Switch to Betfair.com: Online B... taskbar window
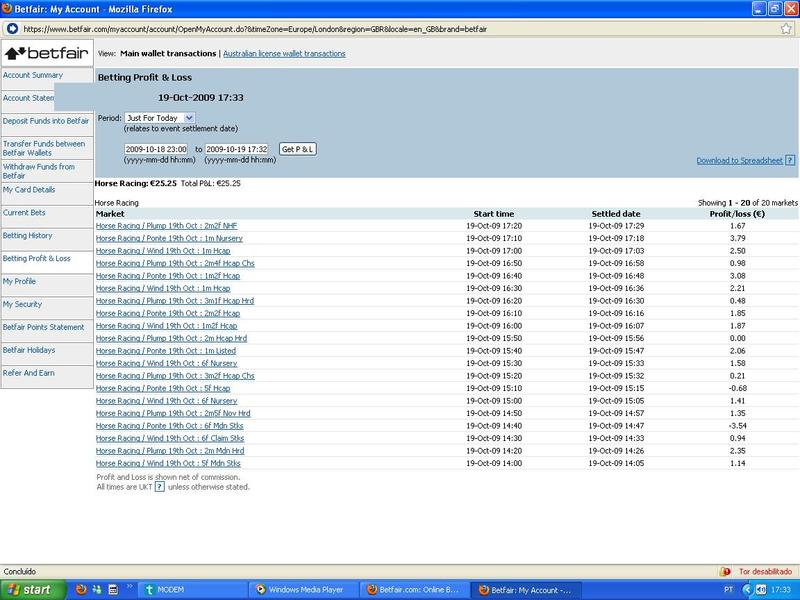 [x=415, y=590]
